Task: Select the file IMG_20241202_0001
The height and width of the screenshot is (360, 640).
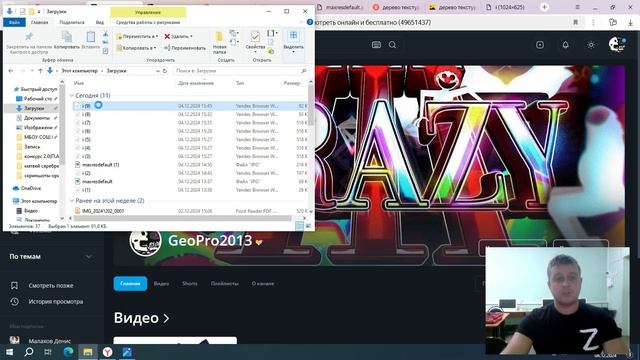Action: tap(189, 211)
